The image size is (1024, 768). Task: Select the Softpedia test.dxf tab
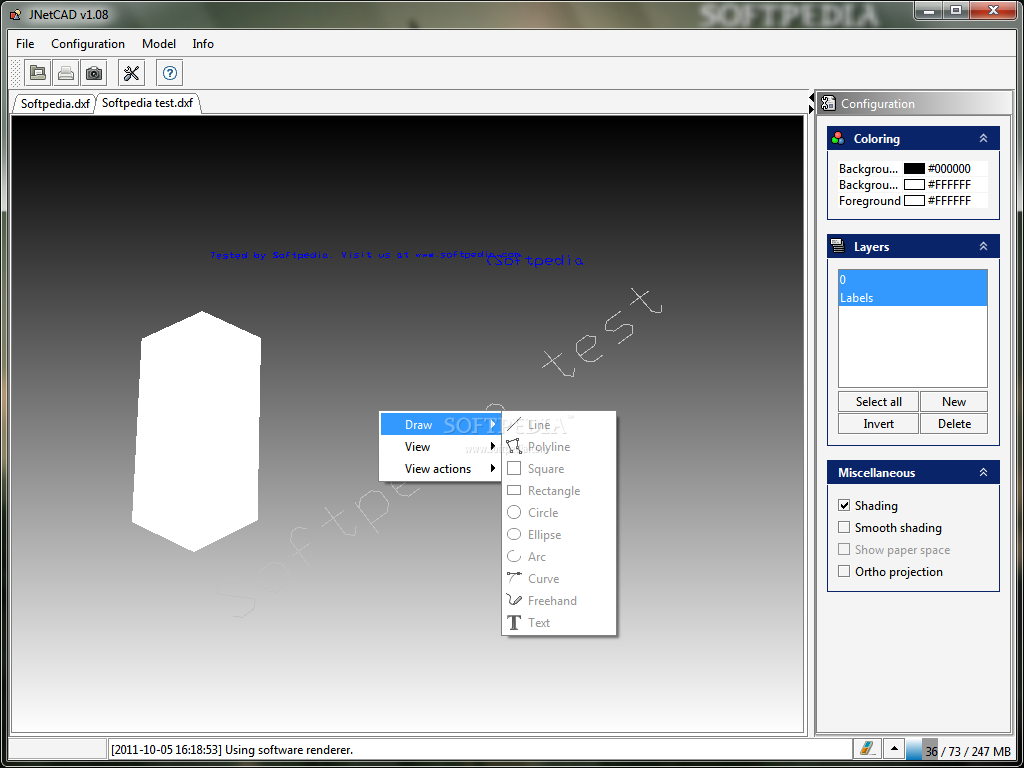[x=148, y=103]
